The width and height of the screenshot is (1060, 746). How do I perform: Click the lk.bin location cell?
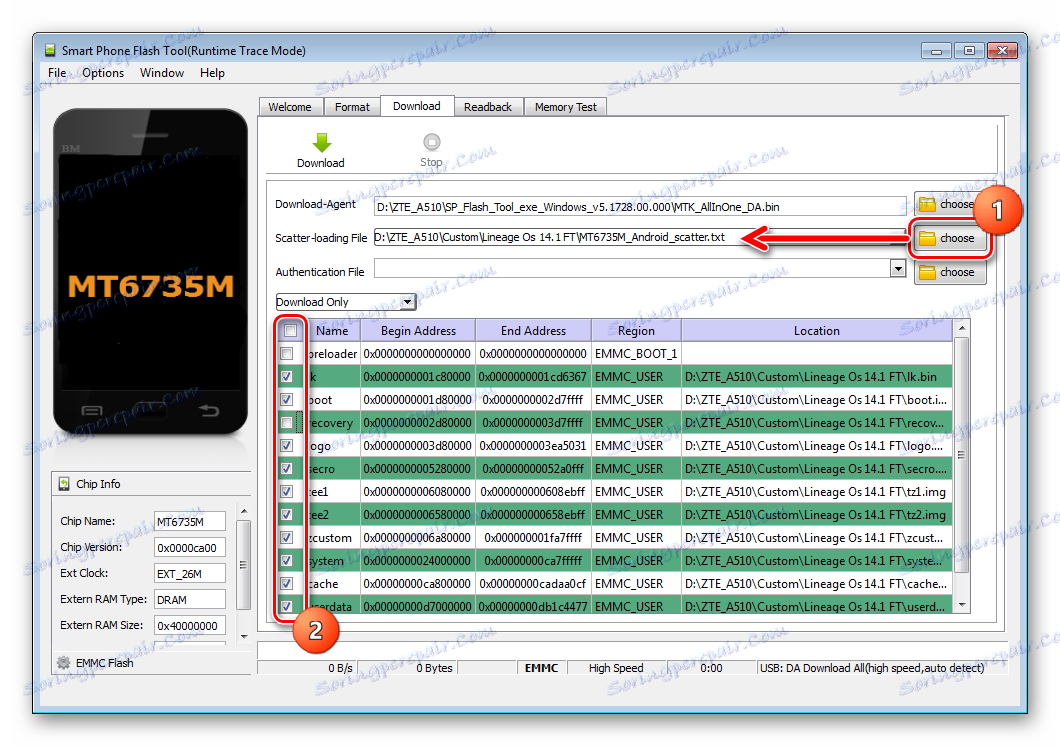(x=817, y=376)
